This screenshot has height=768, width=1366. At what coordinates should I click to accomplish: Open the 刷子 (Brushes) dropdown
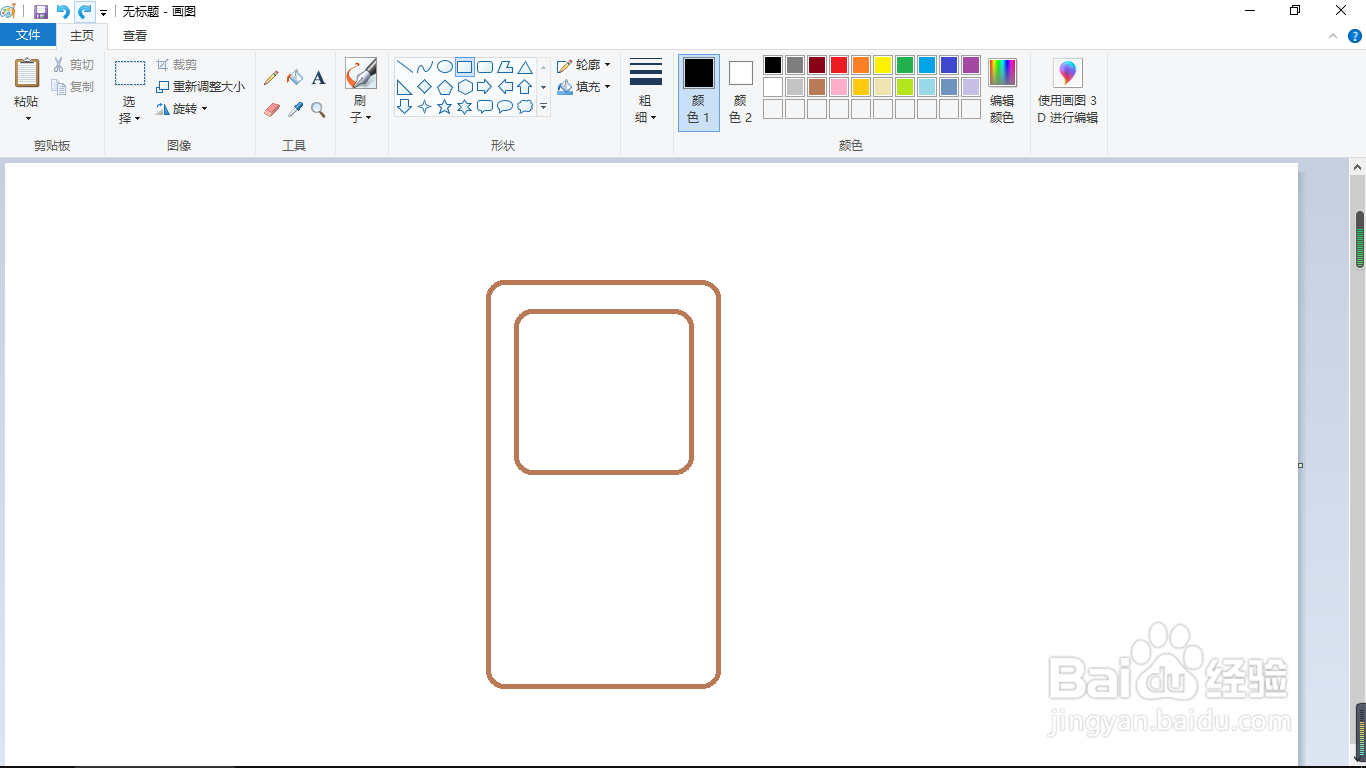360,109
